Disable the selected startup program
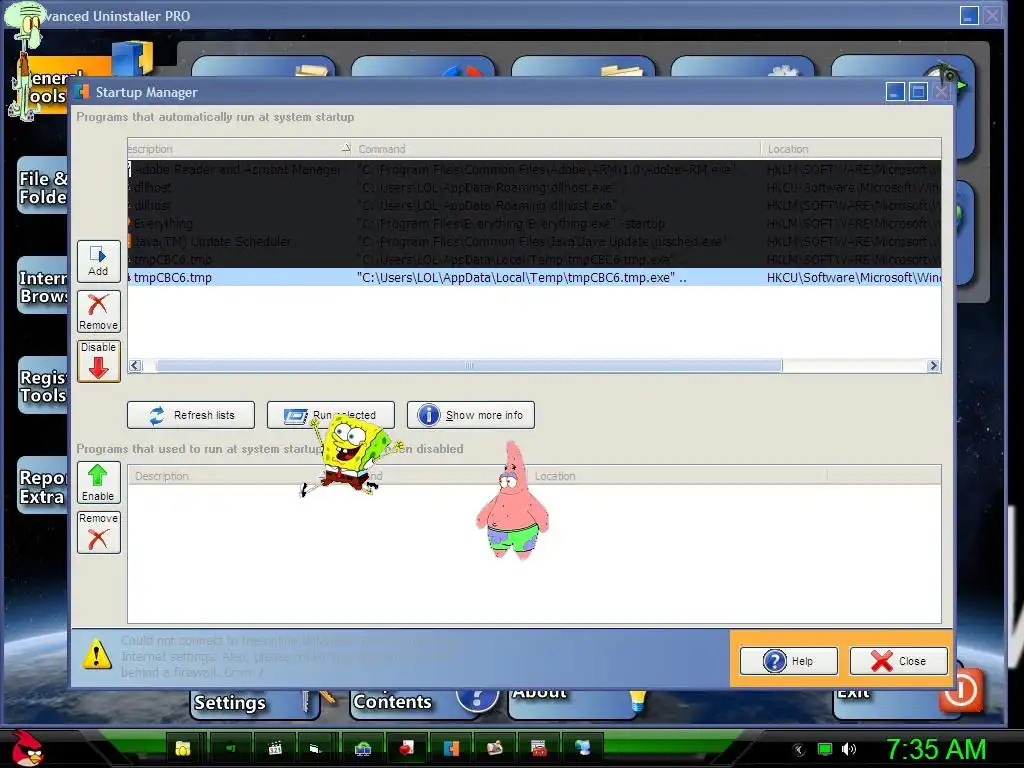1024x768 pixels. coord(99,361)
